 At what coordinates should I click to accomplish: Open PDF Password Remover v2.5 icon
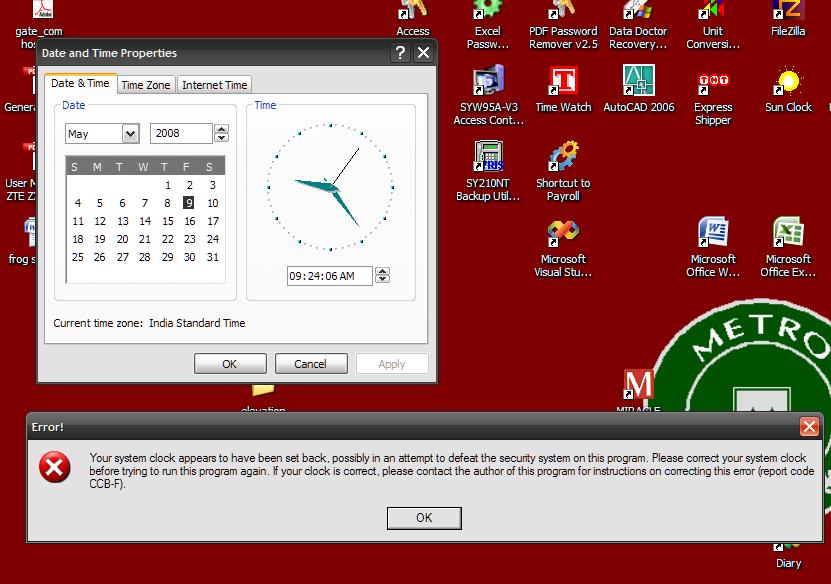[563, 24]
